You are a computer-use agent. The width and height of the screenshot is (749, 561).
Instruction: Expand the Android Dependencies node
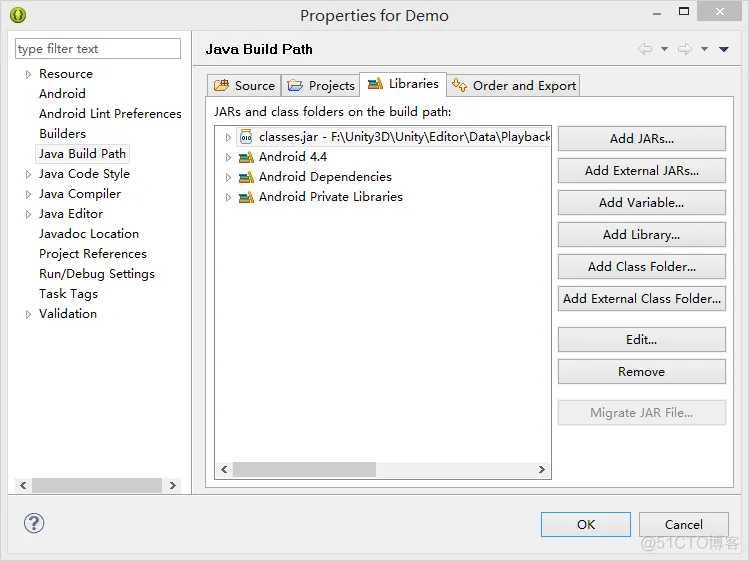pyautogui.click(x=228, y=177)
